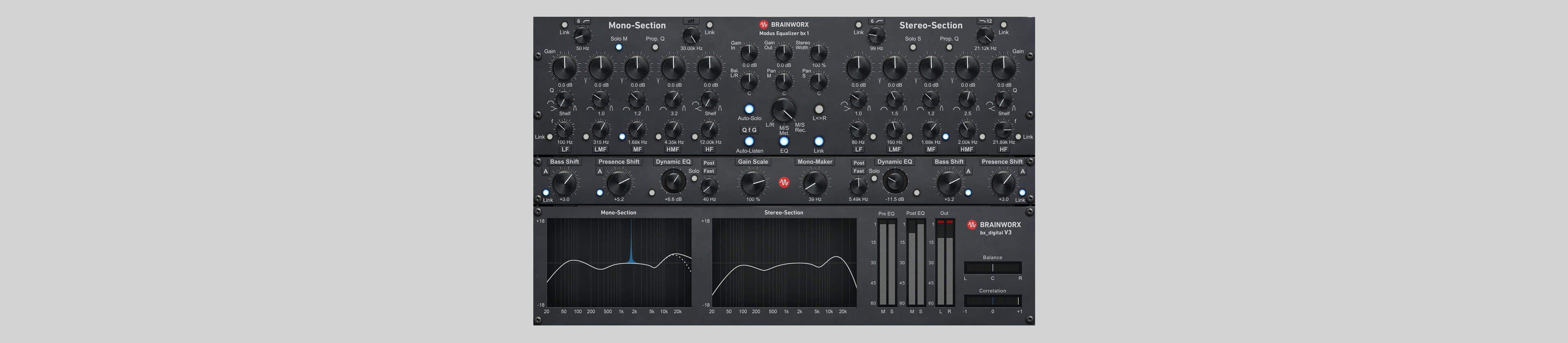Toggle the Stereo-Section MF band LED
This screenshot has width=1568, height=343.
pyautogui.click(x=945, y=137)
